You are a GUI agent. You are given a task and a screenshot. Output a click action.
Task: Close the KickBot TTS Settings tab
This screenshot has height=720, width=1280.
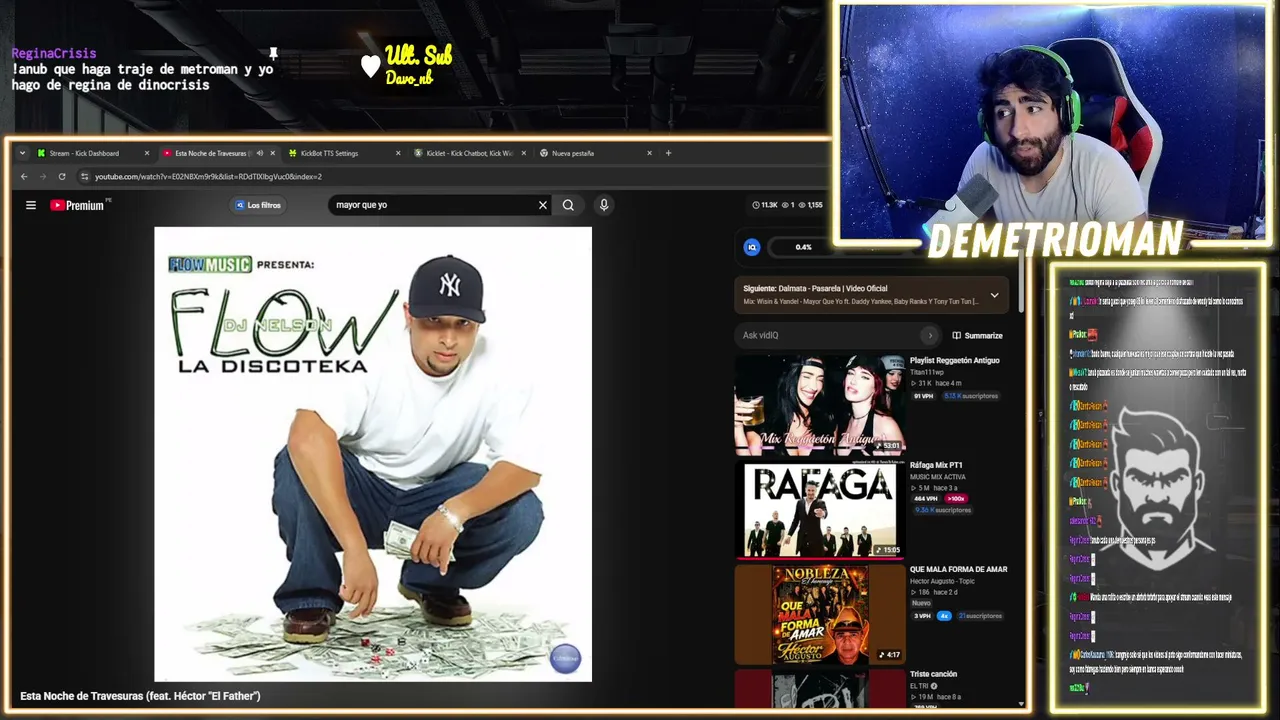[398, 153]
